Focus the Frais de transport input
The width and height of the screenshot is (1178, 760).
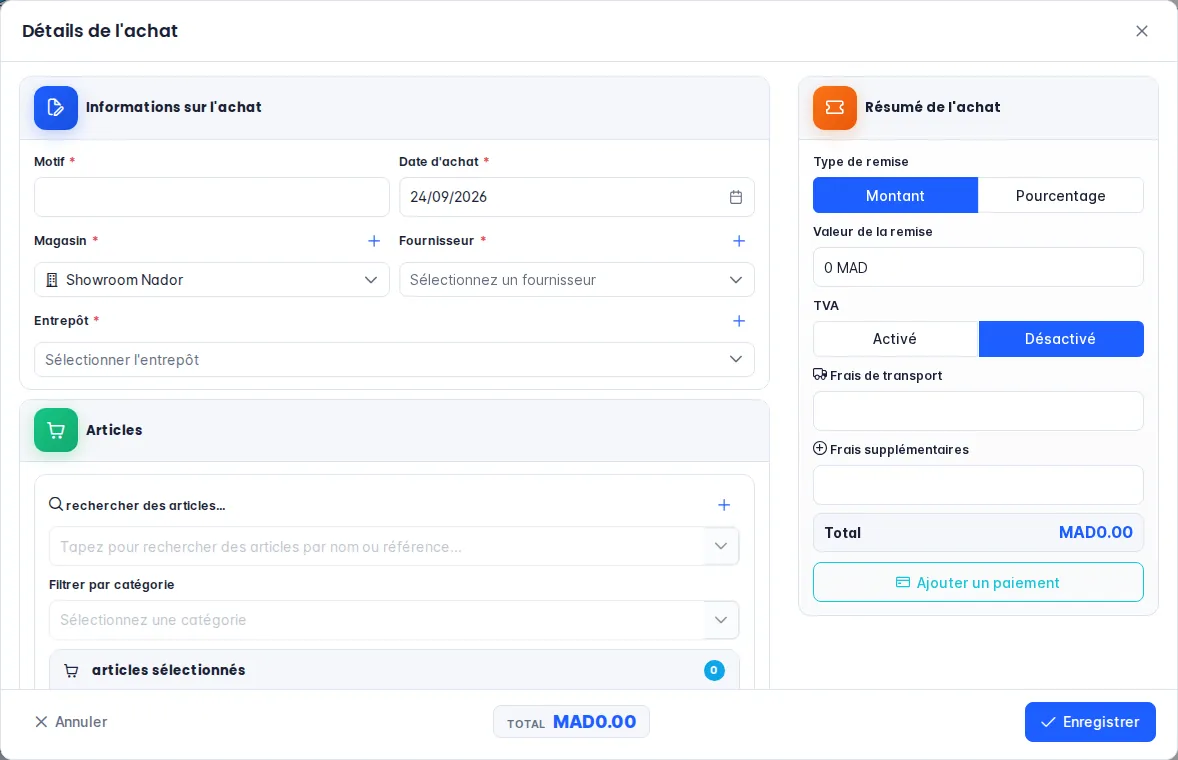[x=978, y=411]
